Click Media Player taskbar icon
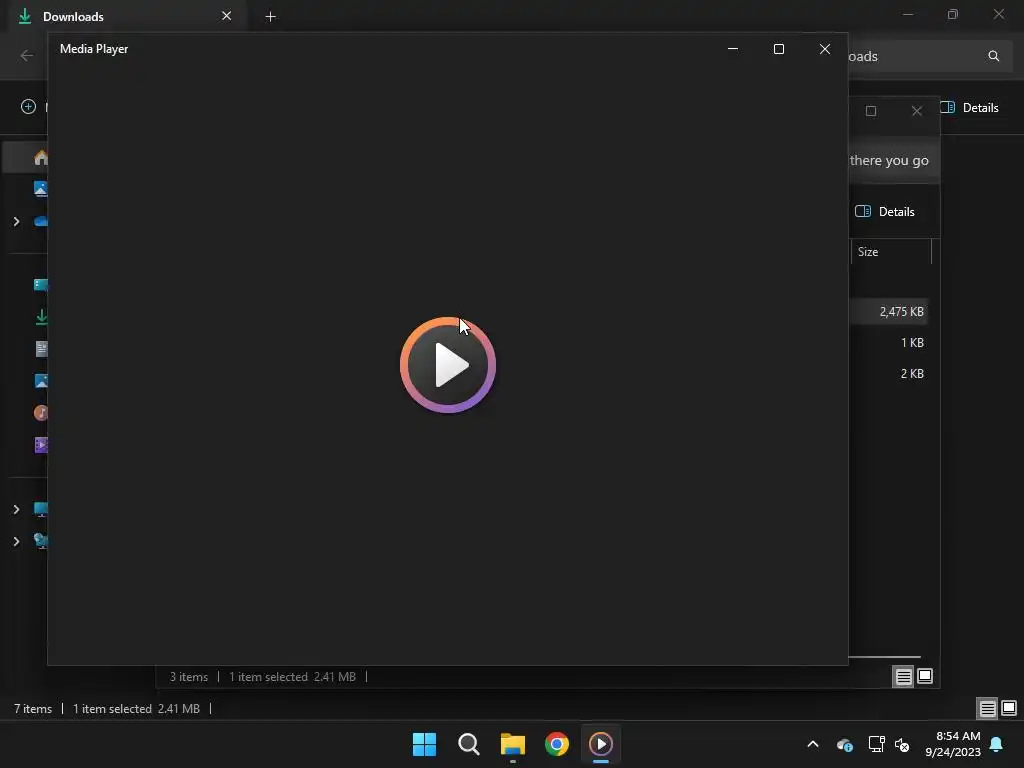 coord(601,744)
